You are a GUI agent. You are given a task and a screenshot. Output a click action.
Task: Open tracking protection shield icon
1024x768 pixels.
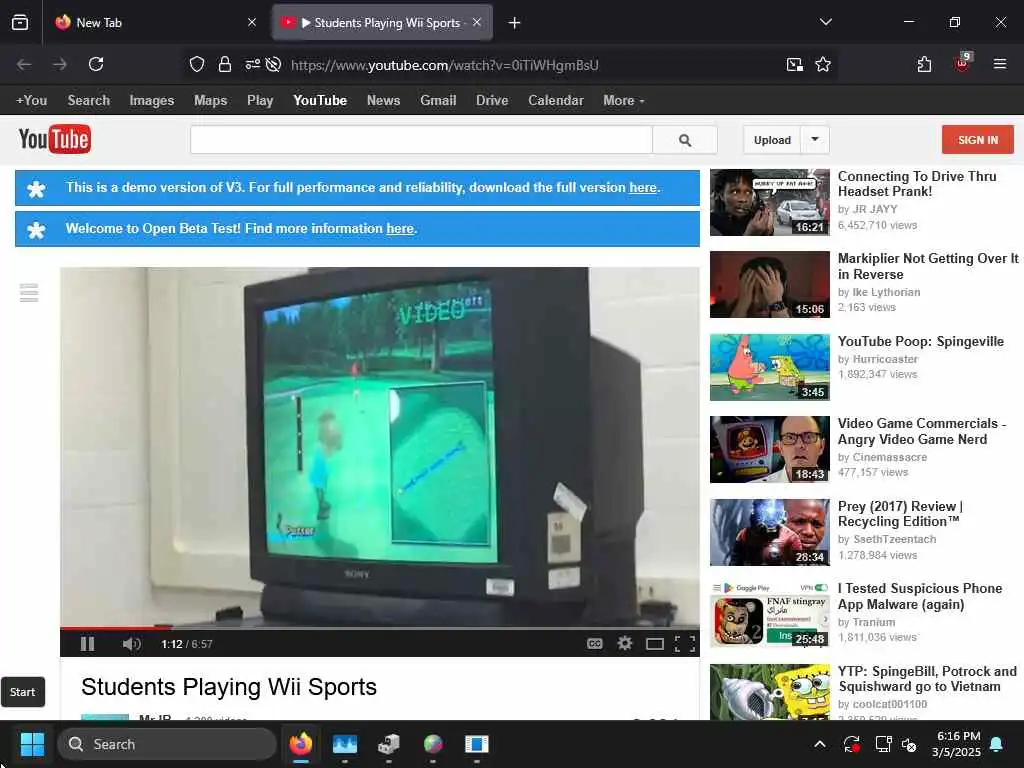click(x=197, y=64)
